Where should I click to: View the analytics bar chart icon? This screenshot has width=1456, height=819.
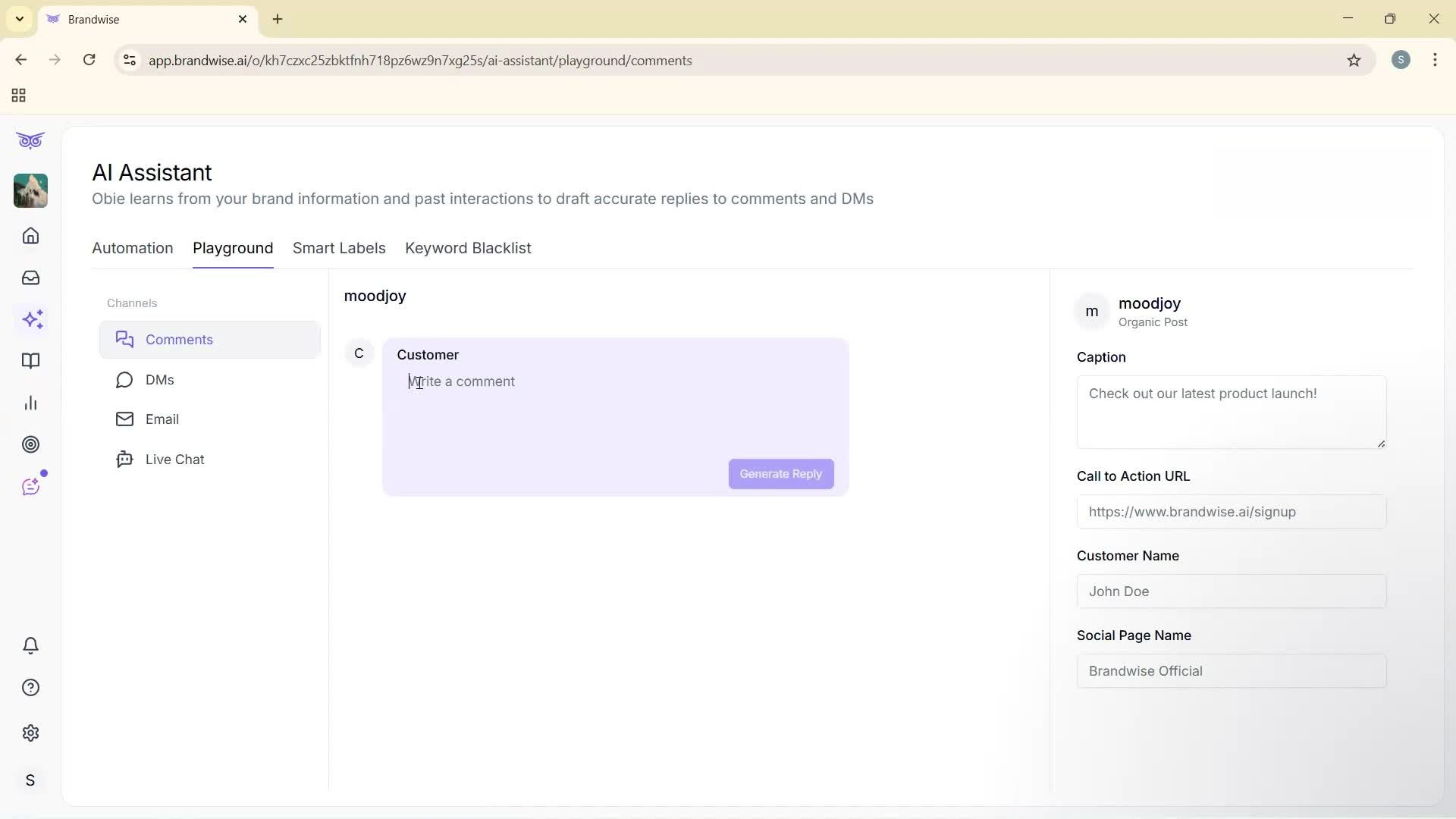(30, 403)
